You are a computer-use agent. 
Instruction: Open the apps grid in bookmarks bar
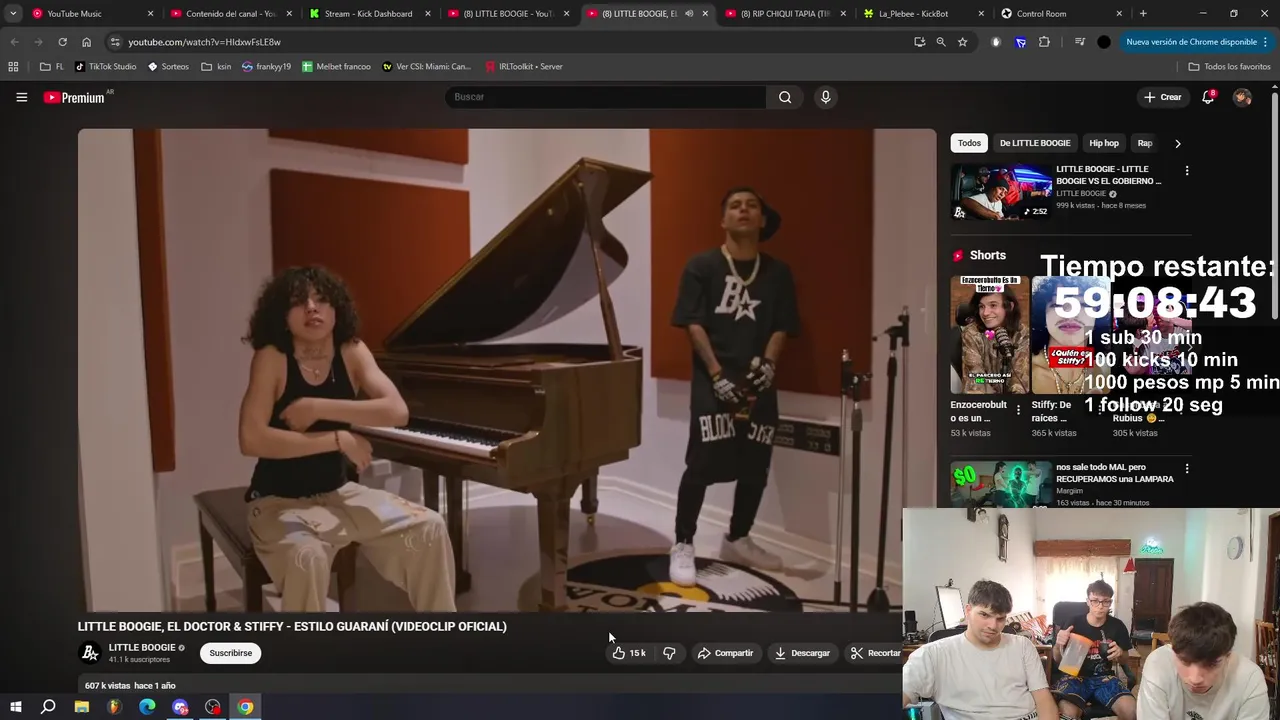[x=13, y=67]
